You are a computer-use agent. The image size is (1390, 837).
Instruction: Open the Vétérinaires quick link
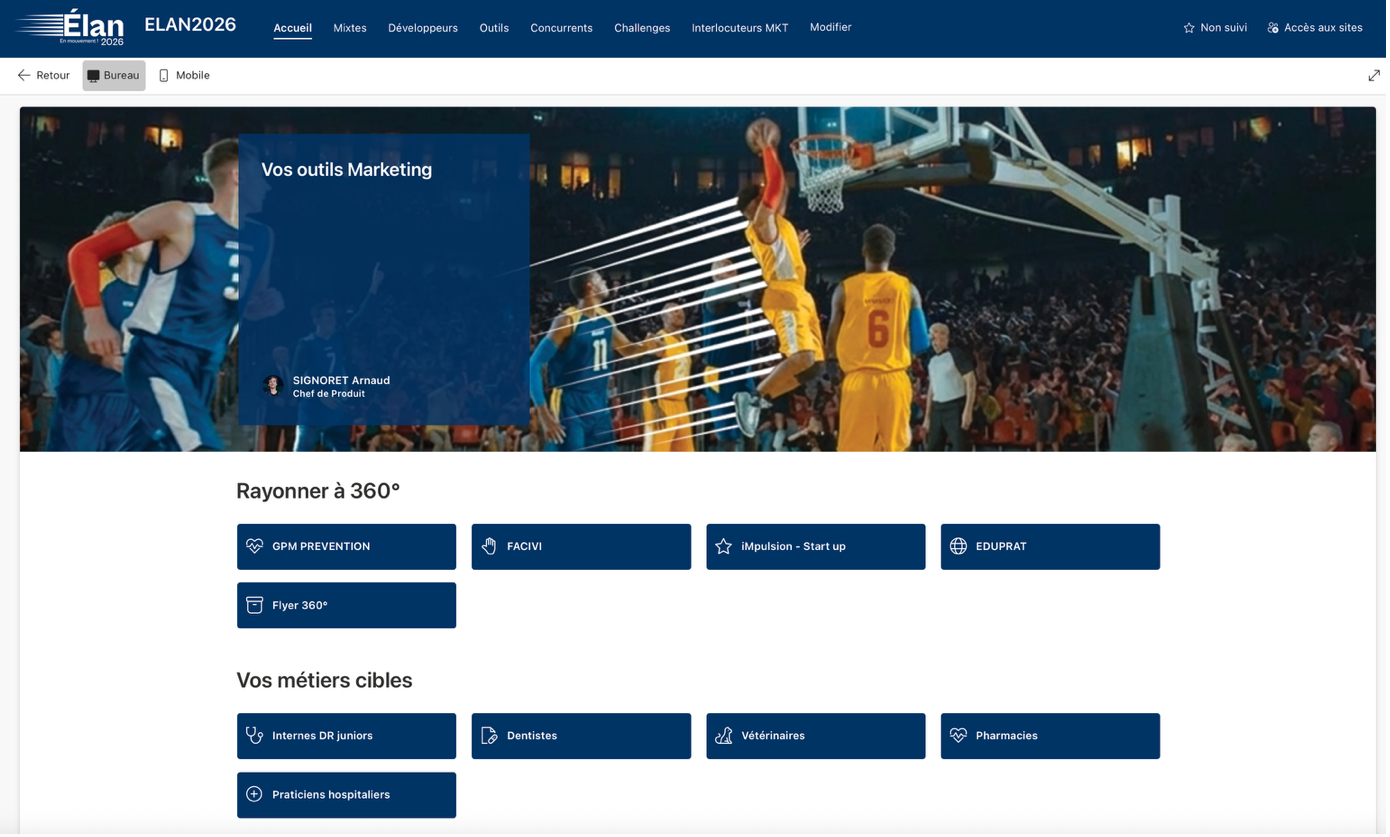(x=815, y=736)
